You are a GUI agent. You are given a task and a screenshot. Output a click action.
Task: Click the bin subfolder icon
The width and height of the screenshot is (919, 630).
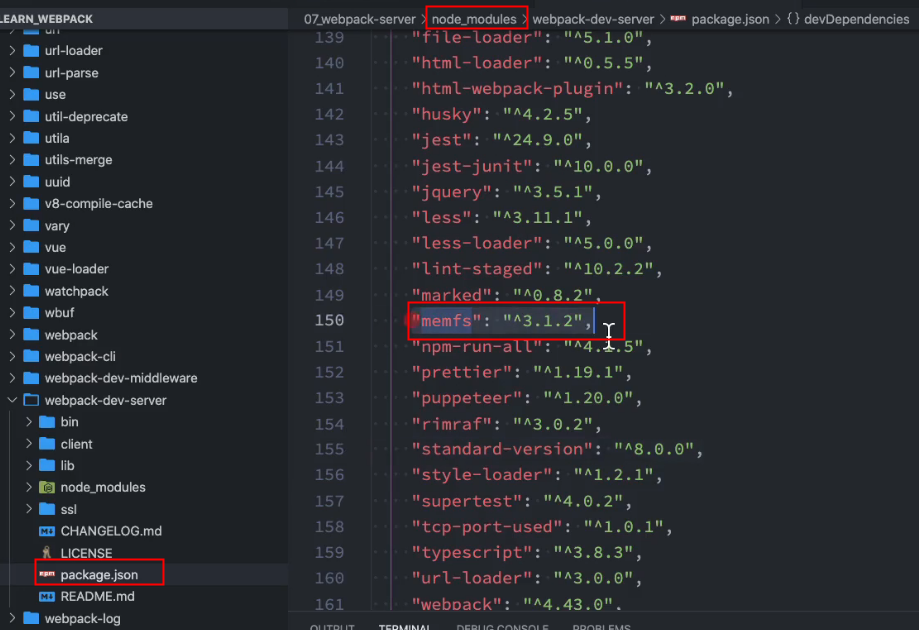pyautogui.click(x=47, y=422)
